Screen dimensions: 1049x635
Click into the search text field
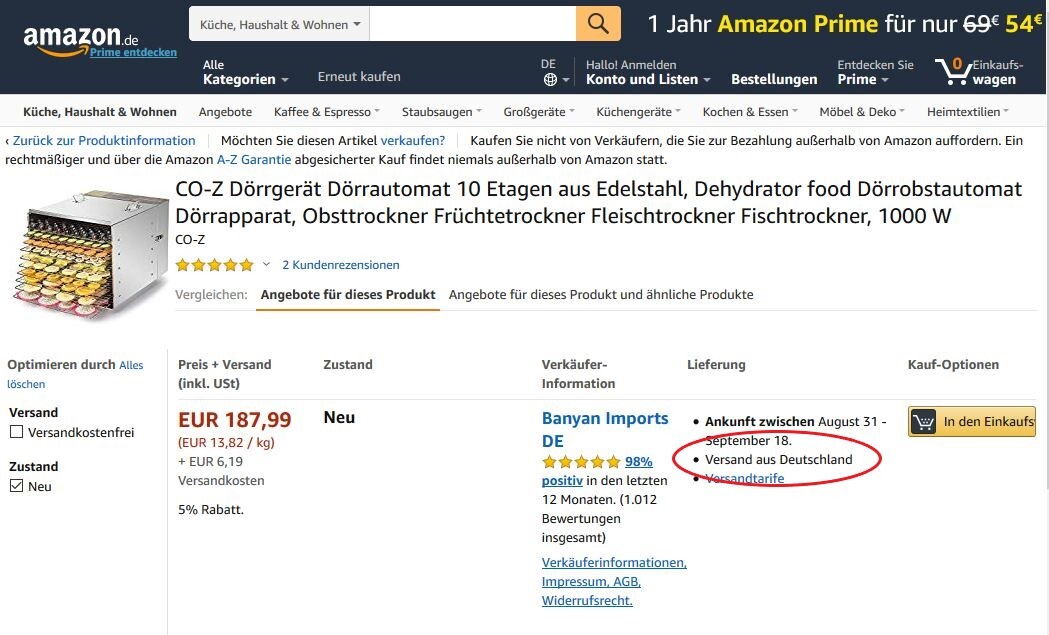(472, 24)
